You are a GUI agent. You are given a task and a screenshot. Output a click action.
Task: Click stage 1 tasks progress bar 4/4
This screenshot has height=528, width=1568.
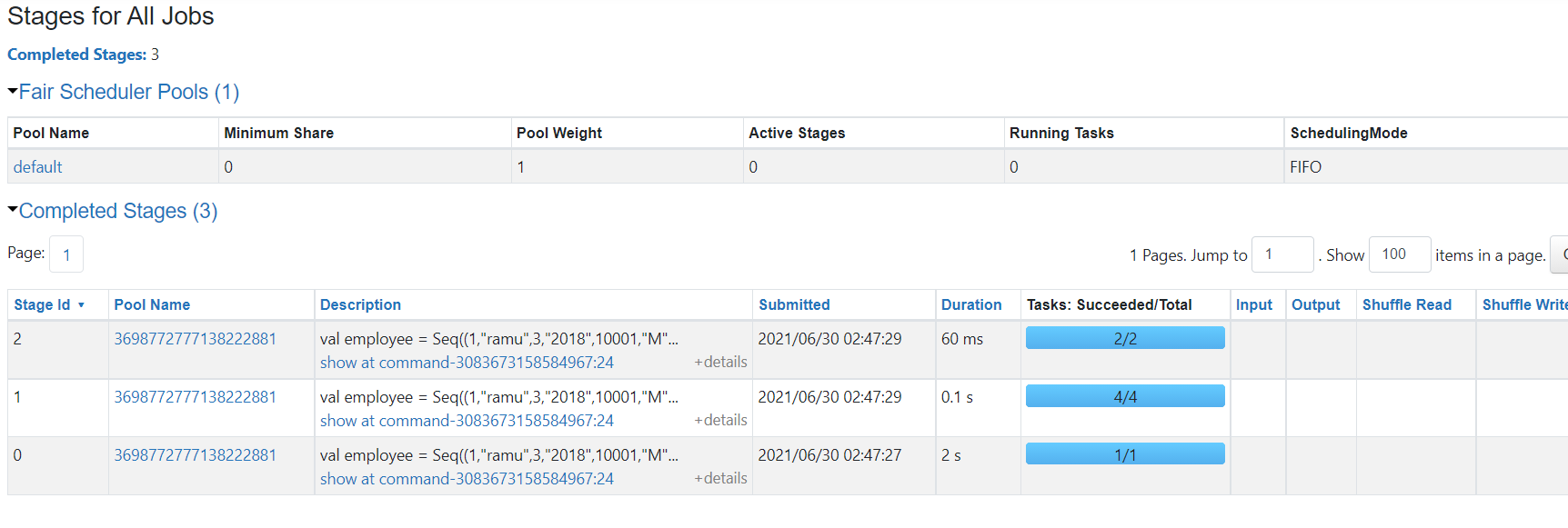pyautogui.click(x=1125, y=396)
